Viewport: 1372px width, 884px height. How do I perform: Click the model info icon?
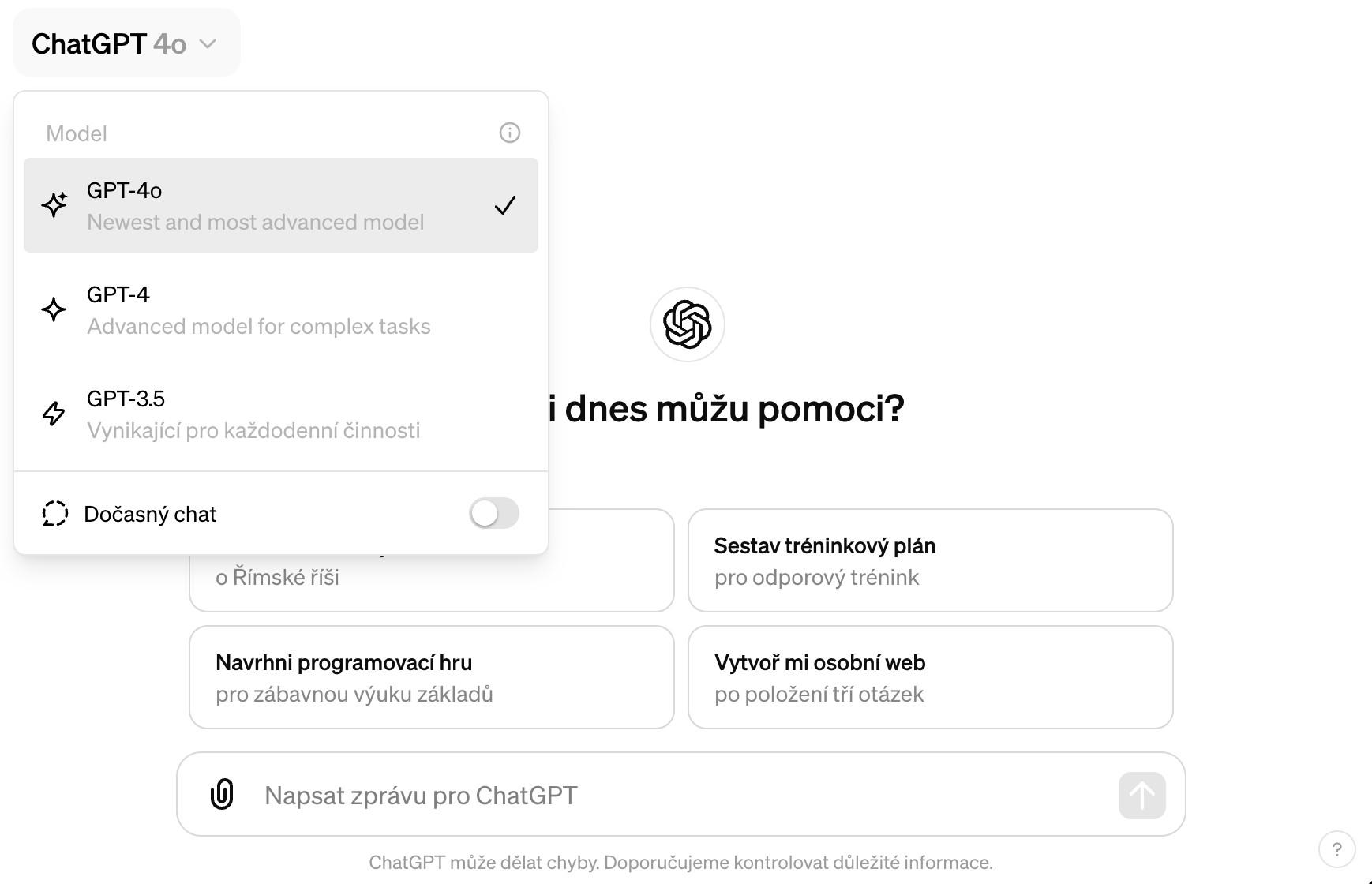coord(510,133)
